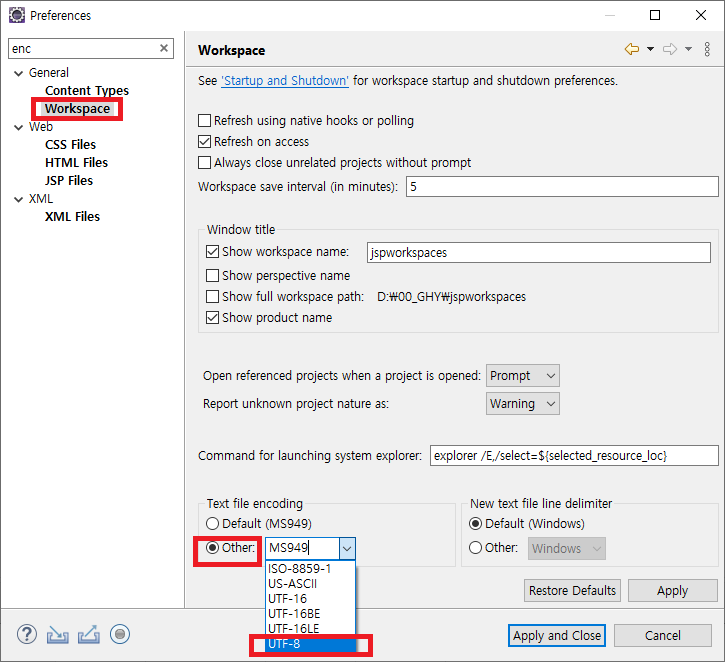Screen dimensions: 725x662
Task: Click Apply and Close button
Action: pos(557,636)
